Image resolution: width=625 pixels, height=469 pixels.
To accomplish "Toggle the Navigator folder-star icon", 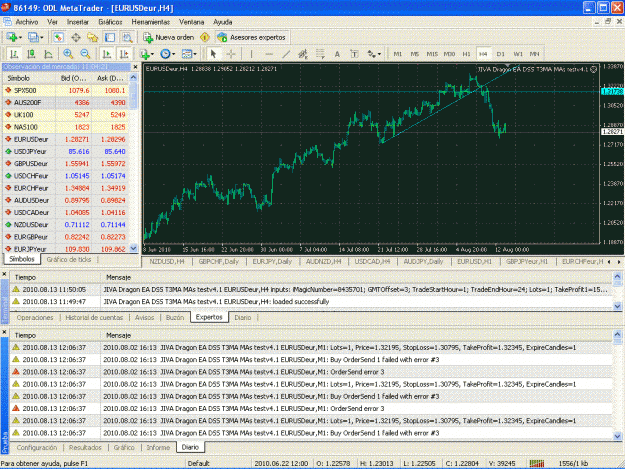I will [x=93, y=37].
